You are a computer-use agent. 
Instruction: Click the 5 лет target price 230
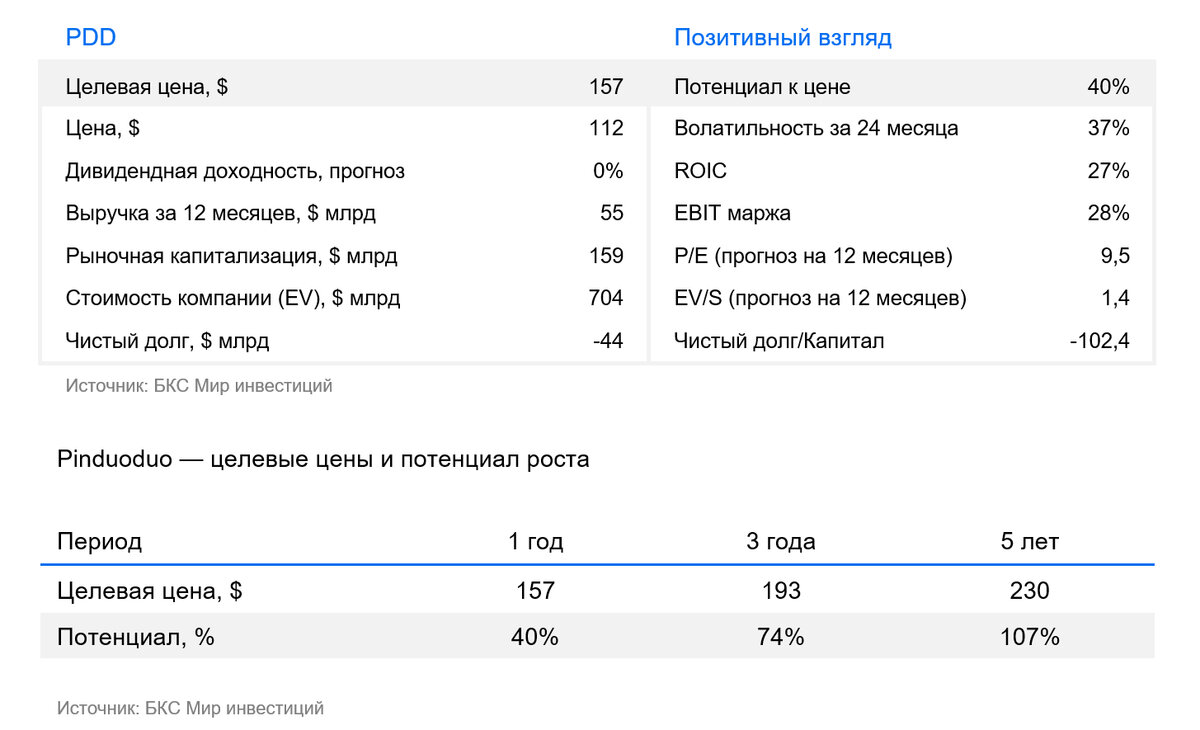(1029, 591)
